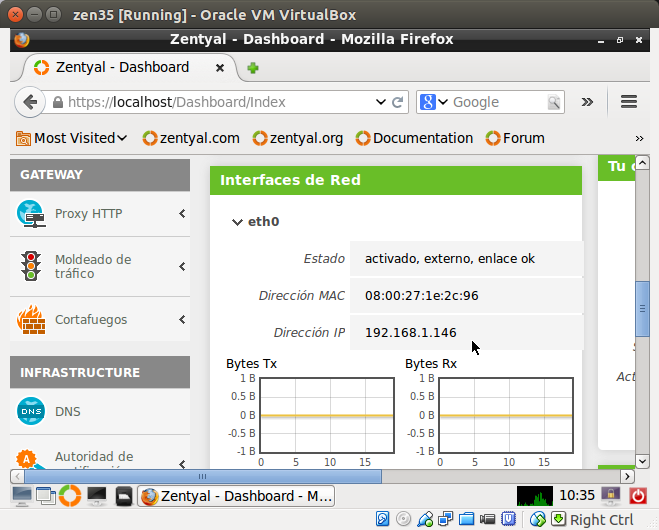The width and height of the screenshot is (659, 530).
Task: Open the Cortafuegos firewall icon
Action: (x=31, y=319)
